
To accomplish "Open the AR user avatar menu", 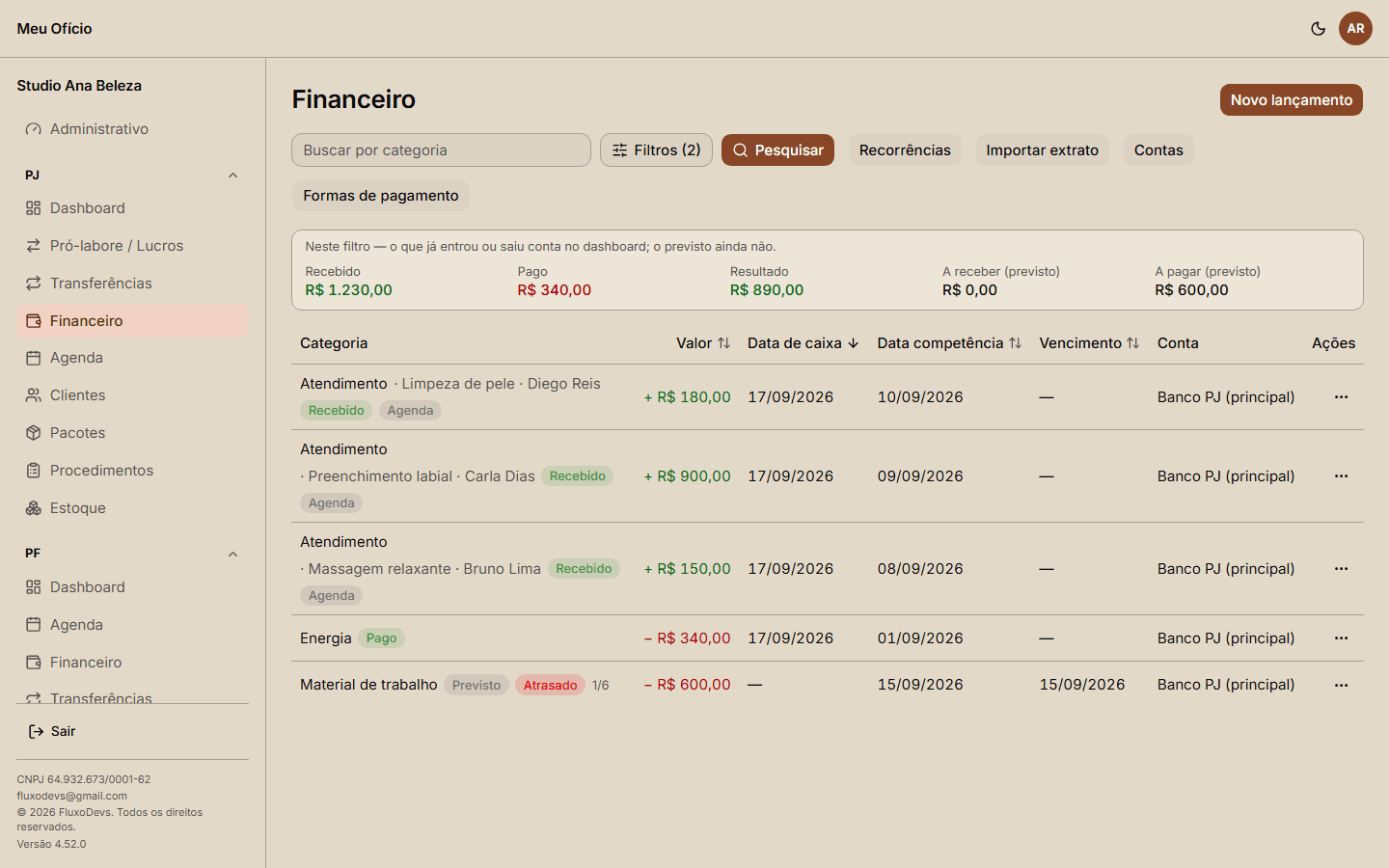I will [1355, 29].
